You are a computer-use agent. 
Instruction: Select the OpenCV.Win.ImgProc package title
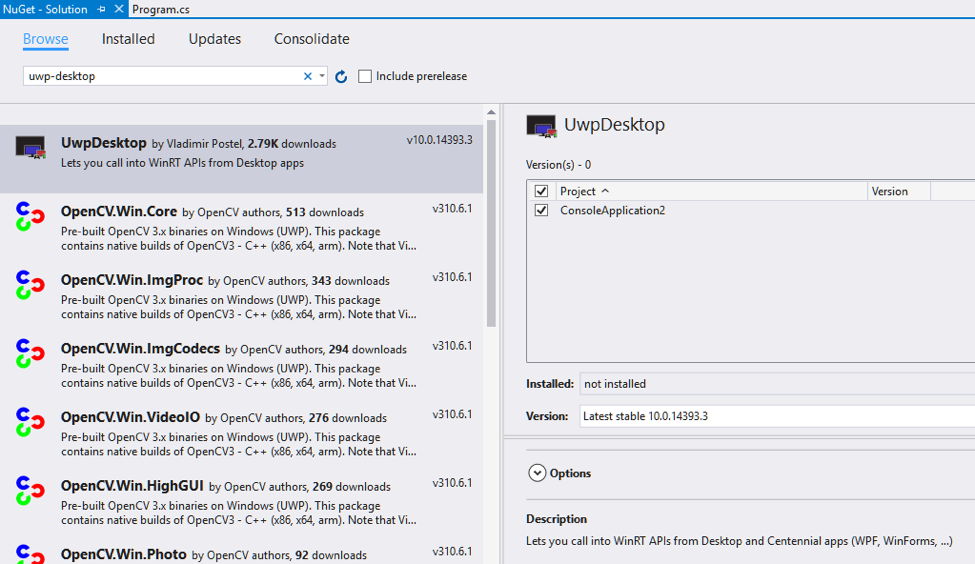[132, 280]
